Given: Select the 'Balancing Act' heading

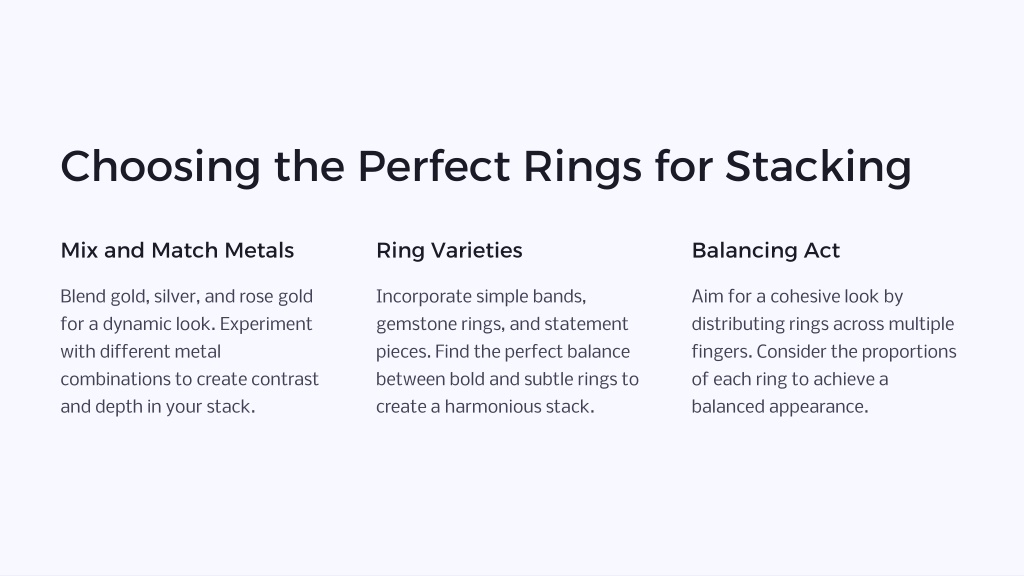Looking at the screenshot, I should coord(765,251).
